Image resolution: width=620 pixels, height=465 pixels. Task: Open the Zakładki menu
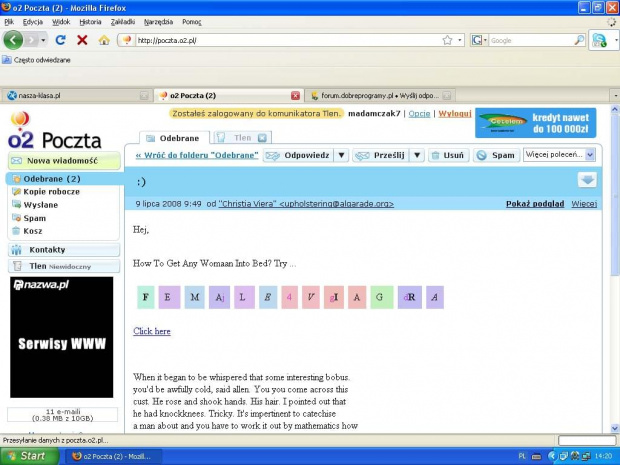pyautogui.click(x=123, y=22)
